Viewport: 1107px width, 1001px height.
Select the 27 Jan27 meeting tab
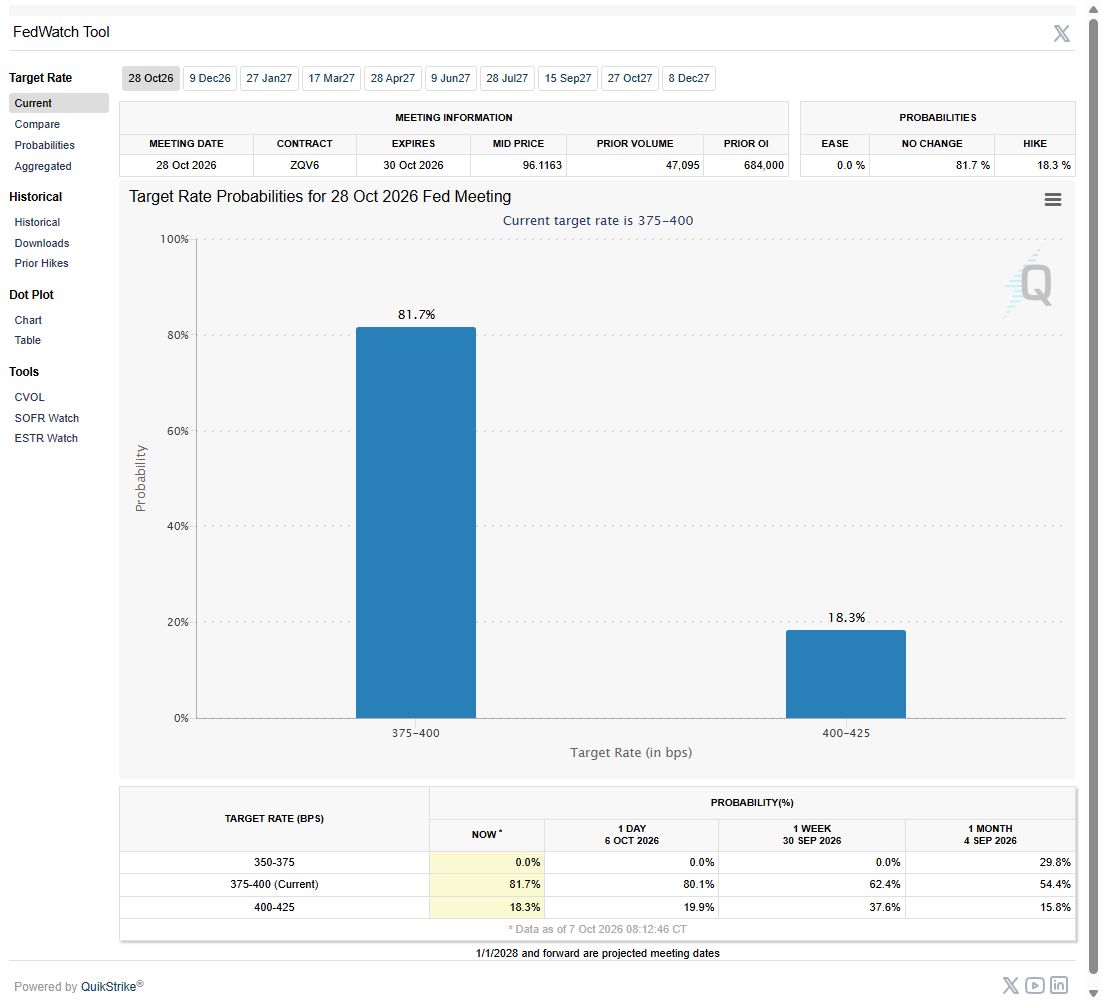(x=269, y=78)
